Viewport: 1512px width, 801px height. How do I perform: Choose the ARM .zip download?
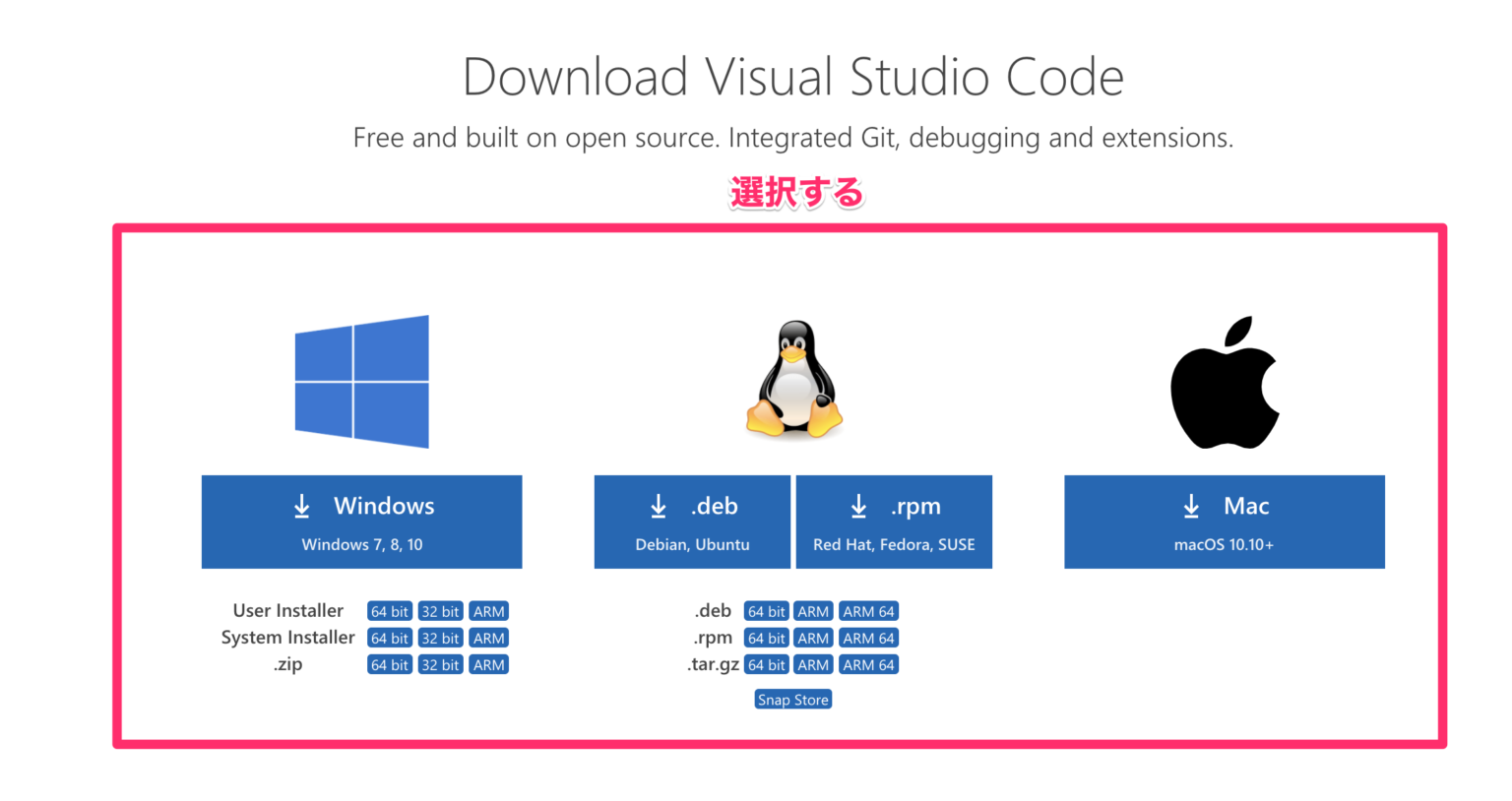(x=489, y=664)
